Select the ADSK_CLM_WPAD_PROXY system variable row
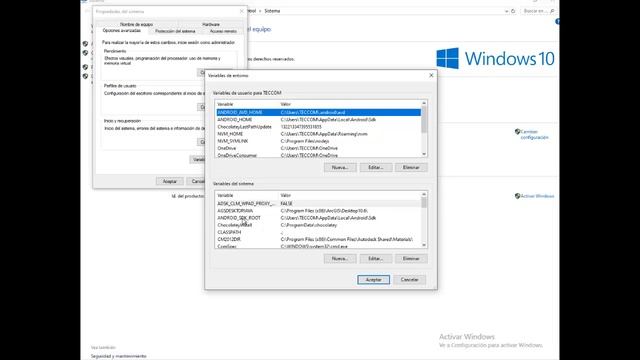This screenshot has width=640, height=360. pyautogui.click(x=318, y=203)
